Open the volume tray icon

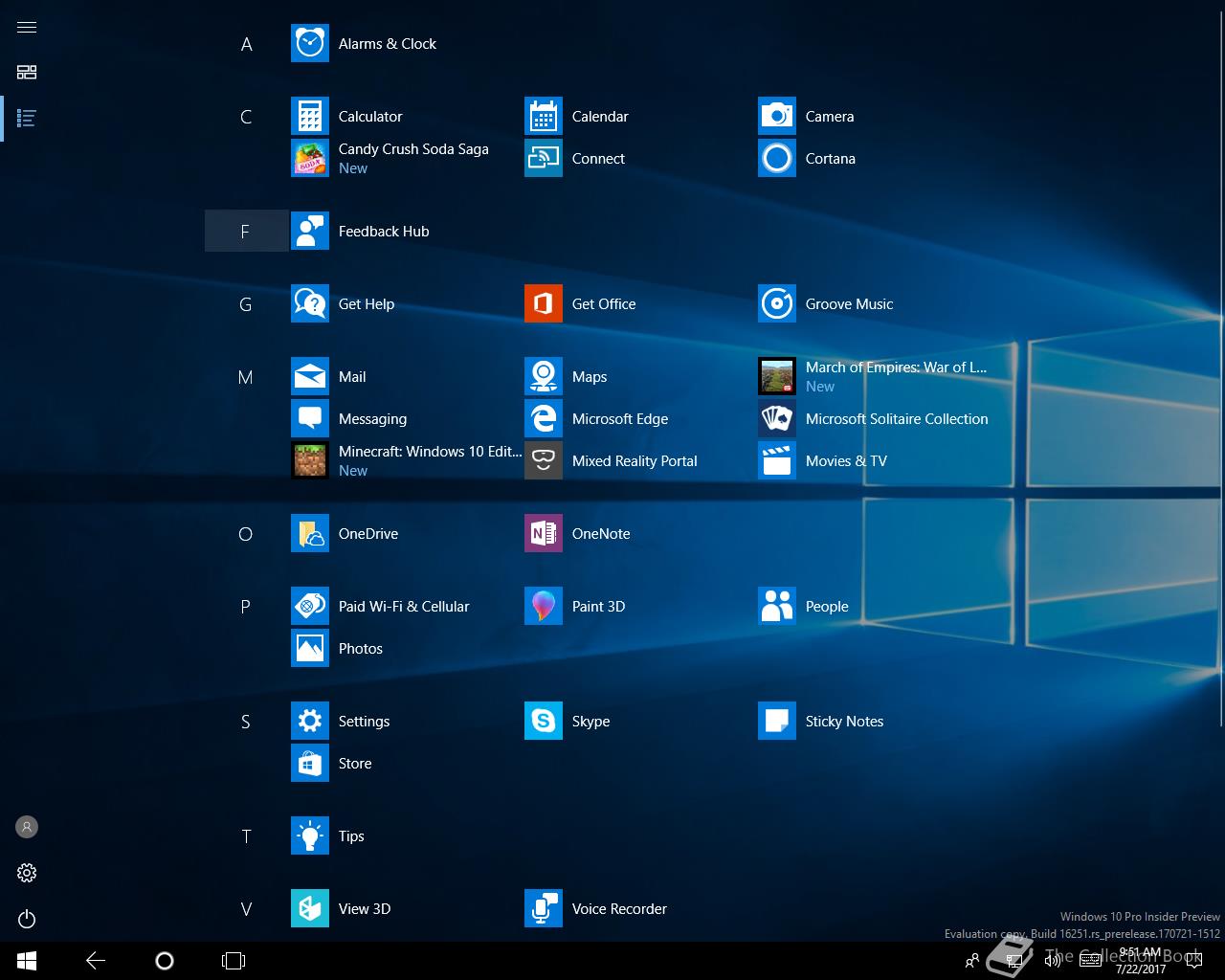click(x=1053, y=961)
